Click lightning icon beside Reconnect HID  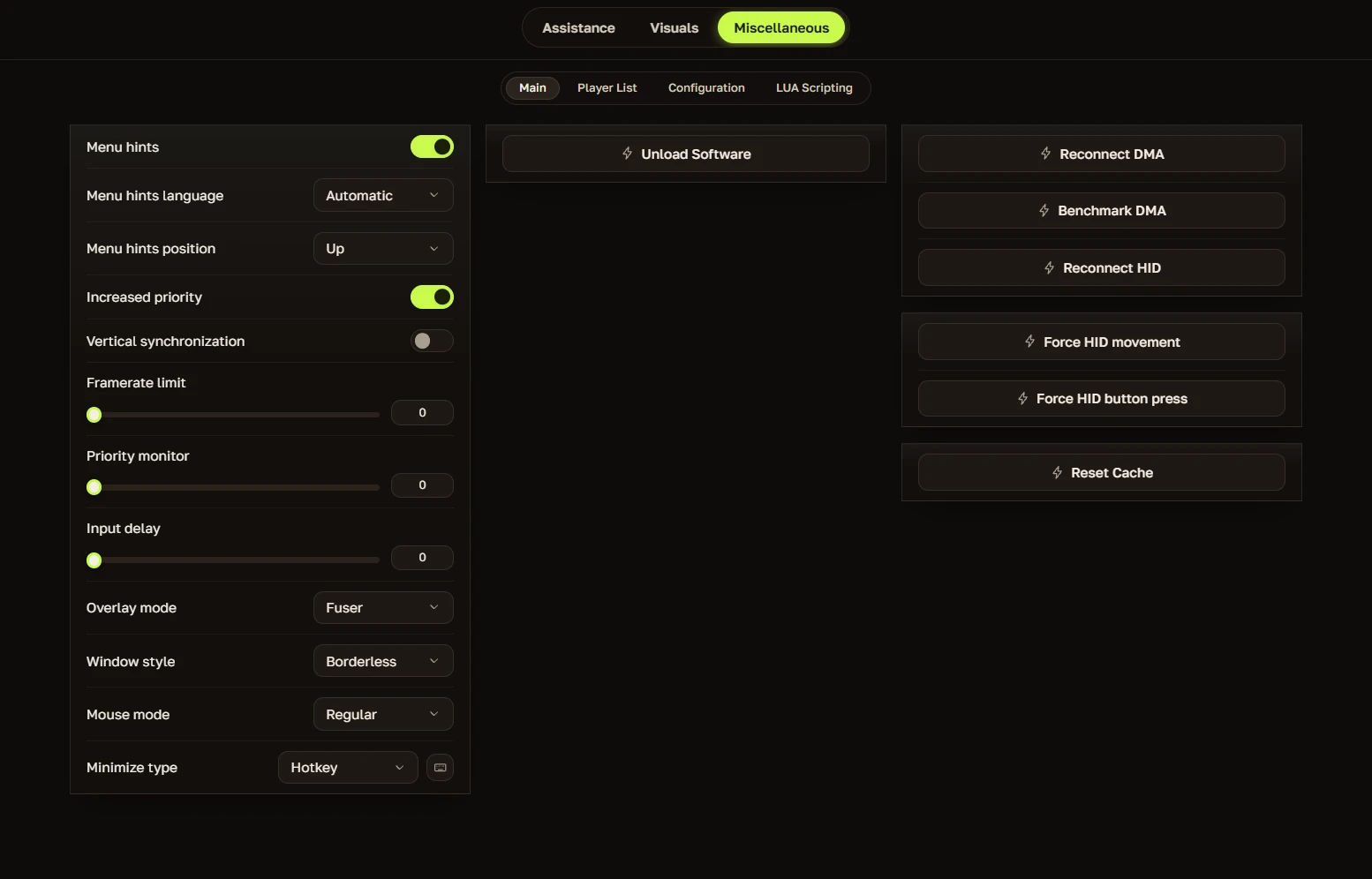(1049, 268)
